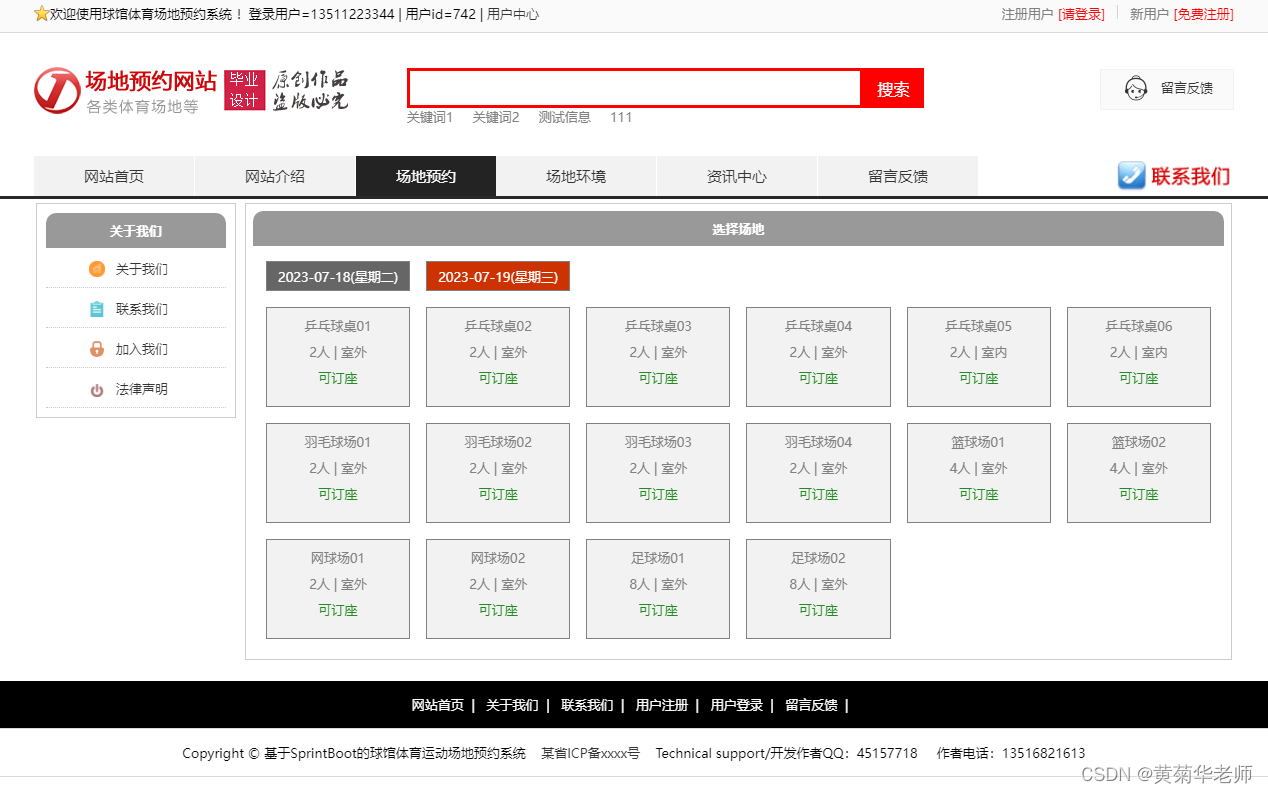Open the 网站介绍 navigation entry
1268x794 pixels.
click(x=275, y=175)
